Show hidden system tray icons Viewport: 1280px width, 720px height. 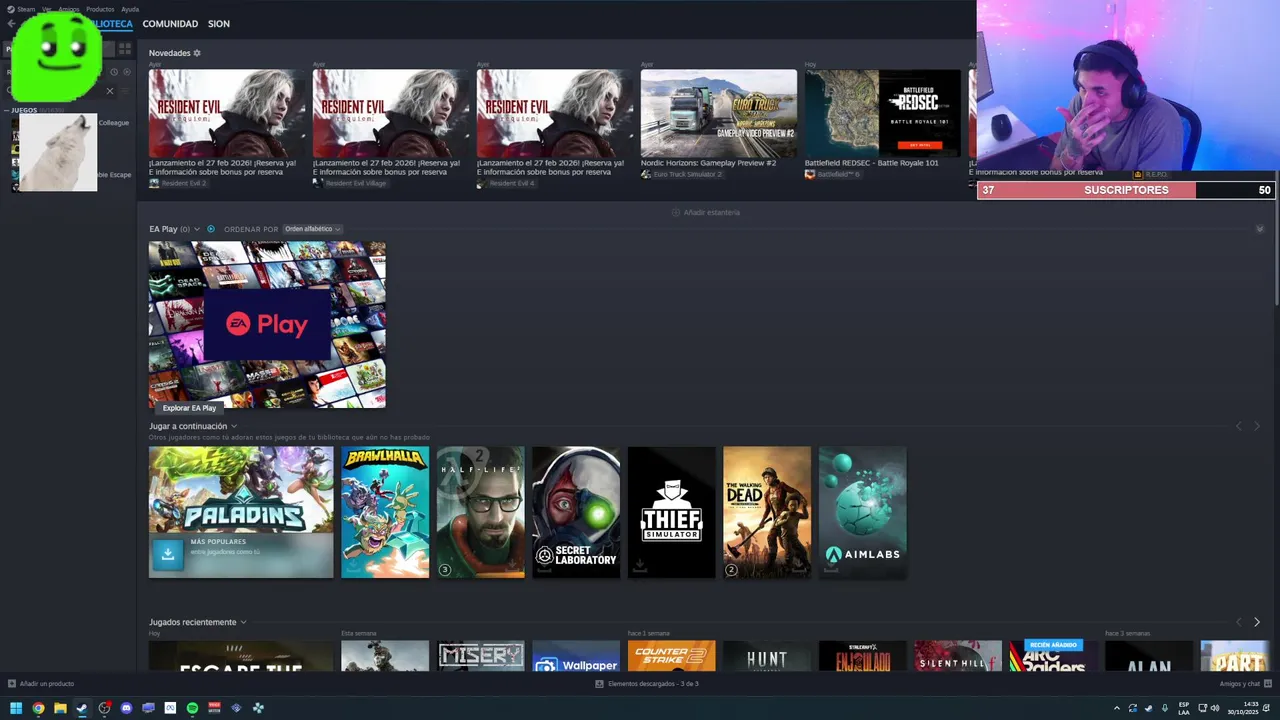tap(1117, 708)
